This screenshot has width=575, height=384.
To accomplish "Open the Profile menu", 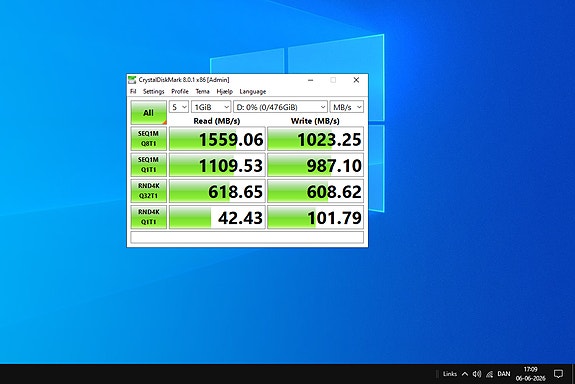I will click(x=180, y=92).
